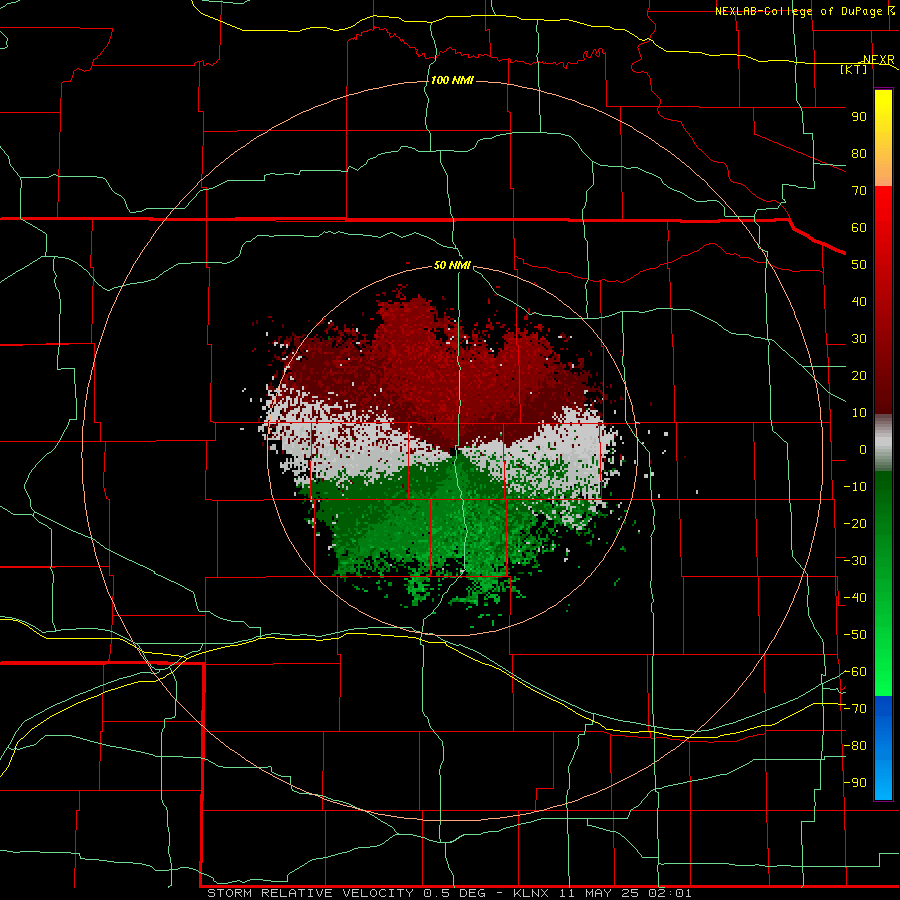Click the -50 value on the velocity scale
This screenshot has width=900, height=900.
855,634
